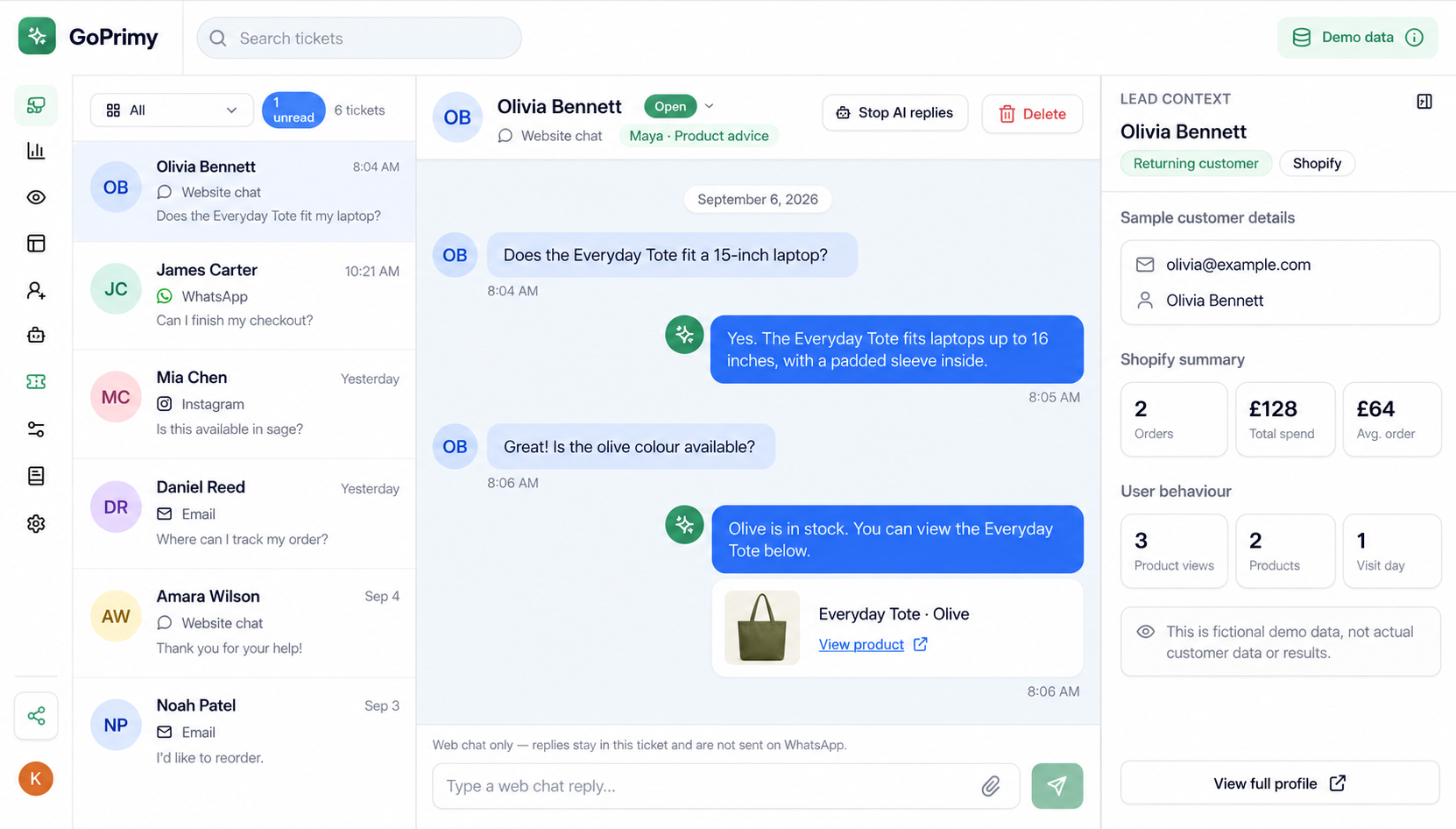Open the sliders filter sidebar icon
The image size is (1456, 829).
point(36,429)
